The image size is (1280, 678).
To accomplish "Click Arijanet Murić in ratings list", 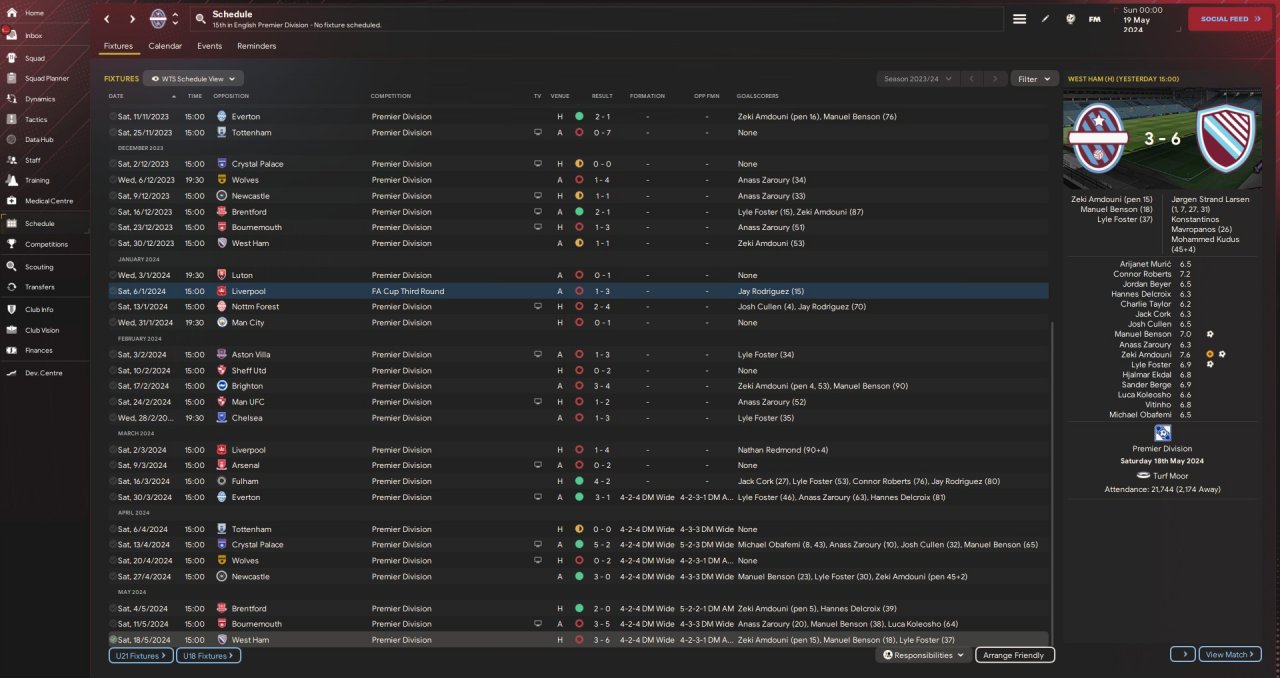I will pos(1144,264).
